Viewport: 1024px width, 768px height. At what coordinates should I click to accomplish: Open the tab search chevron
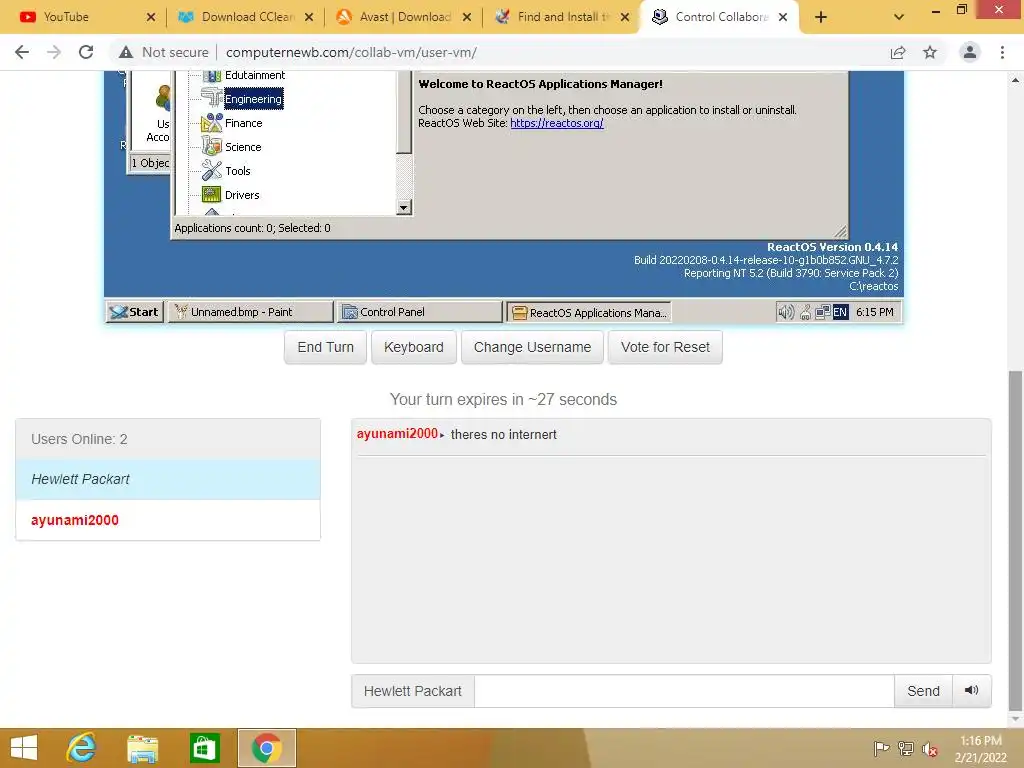899,17
